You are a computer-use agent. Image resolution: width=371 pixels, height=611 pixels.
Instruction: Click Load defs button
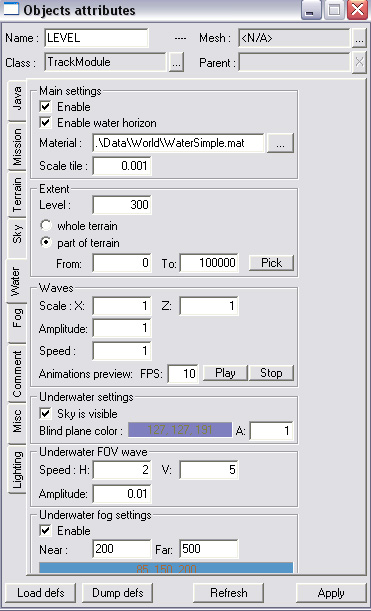41,593
